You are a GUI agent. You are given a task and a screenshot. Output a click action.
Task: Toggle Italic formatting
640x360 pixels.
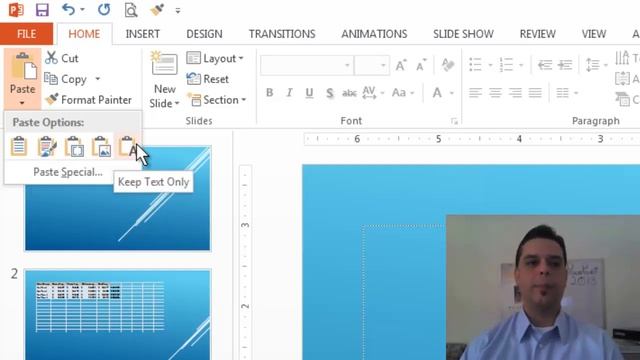(x=289, y=93)
